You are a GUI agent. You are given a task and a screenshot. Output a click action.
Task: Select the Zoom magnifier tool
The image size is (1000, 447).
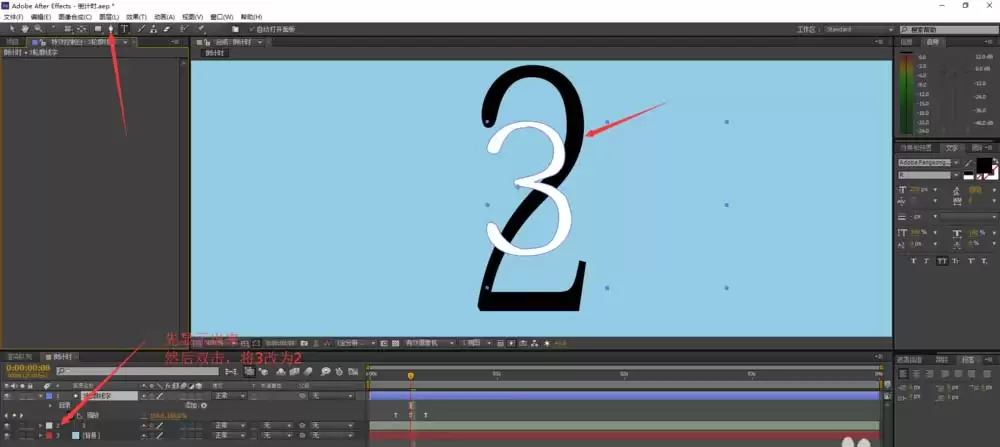(x=38, y=29)
